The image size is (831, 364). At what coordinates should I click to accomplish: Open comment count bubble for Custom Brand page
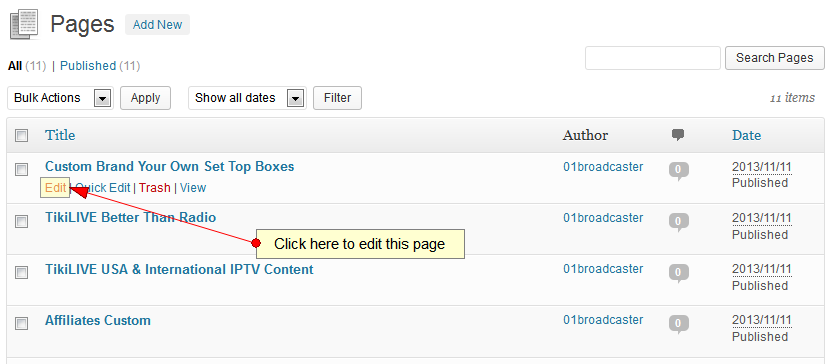point(679,171)
